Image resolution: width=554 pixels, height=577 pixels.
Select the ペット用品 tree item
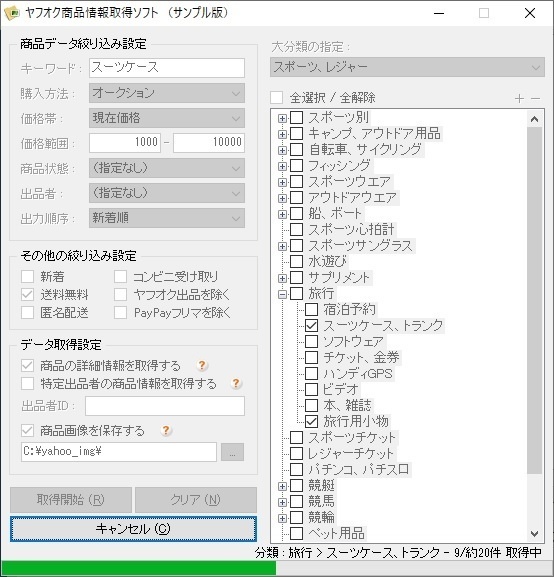(336, 533)
